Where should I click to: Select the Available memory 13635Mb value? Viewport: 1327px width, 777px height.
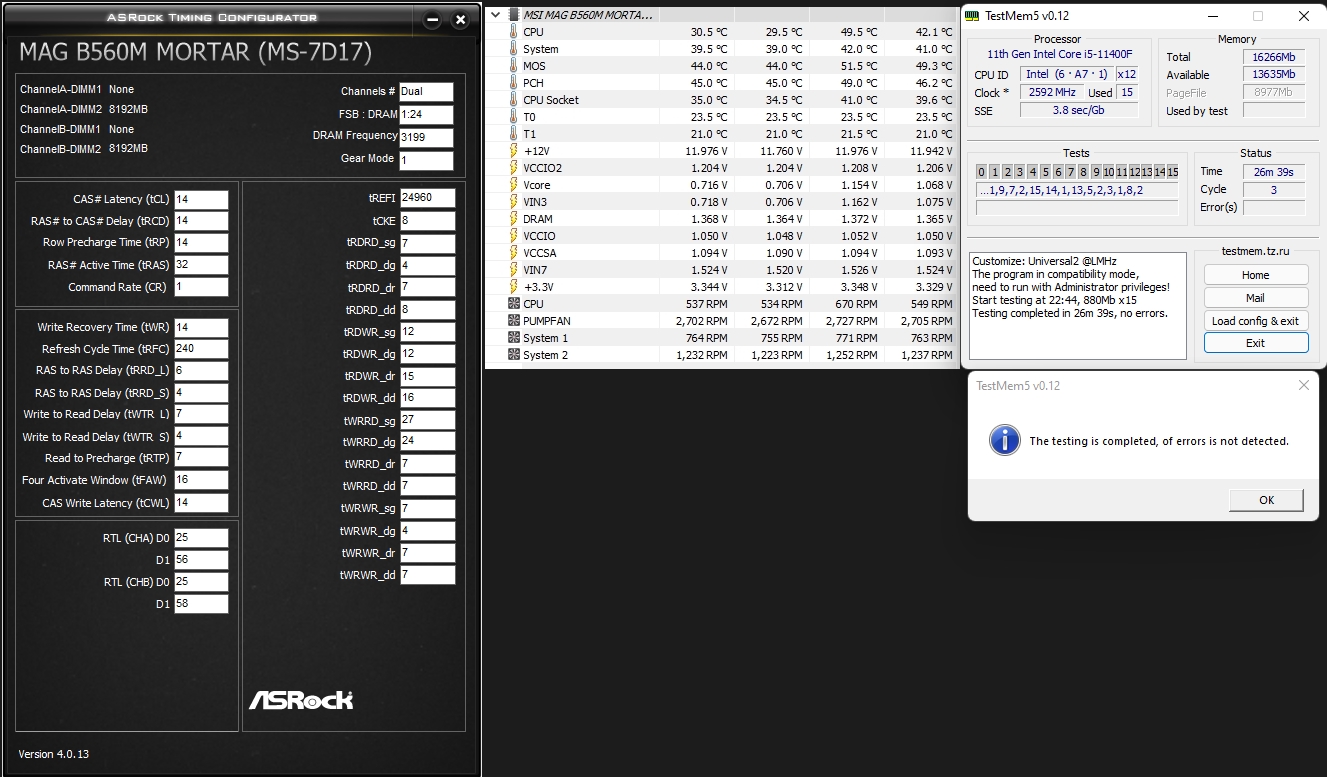pos(1274,74)
